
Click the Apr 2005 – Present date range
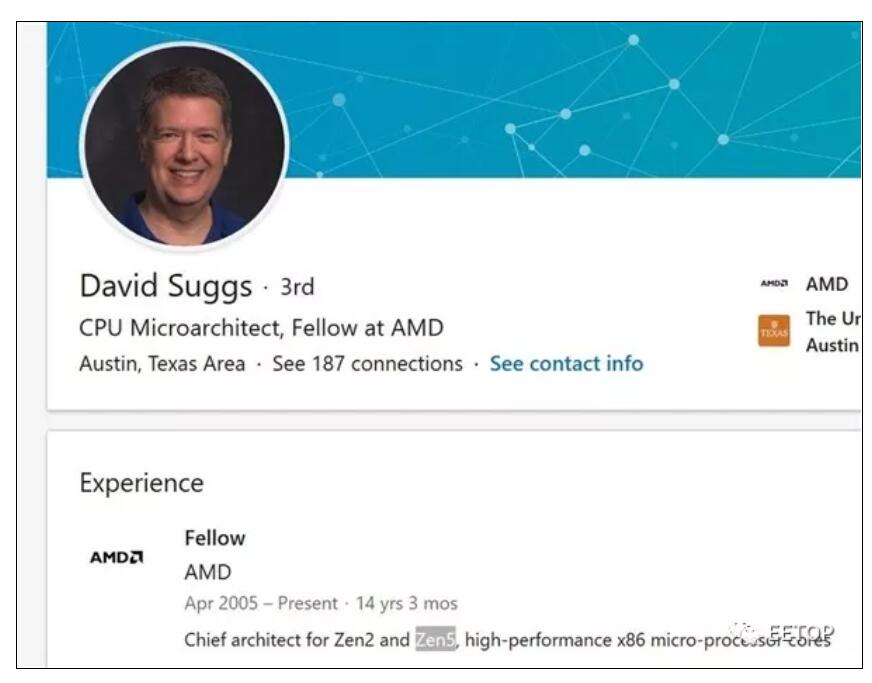(x=261, y=603)
